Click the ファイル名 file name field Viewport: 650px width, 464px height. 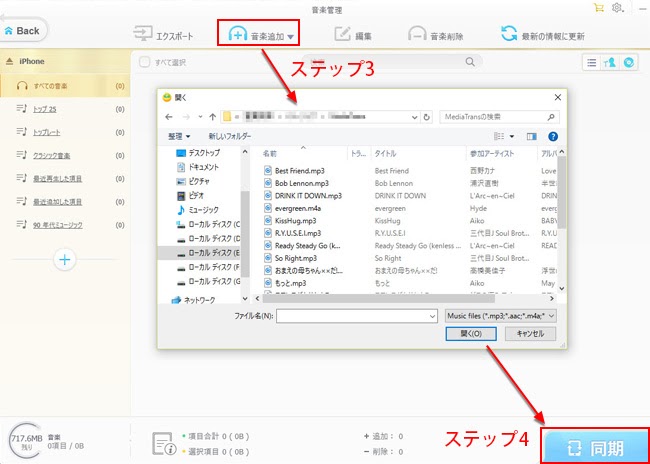pos(357,316)
